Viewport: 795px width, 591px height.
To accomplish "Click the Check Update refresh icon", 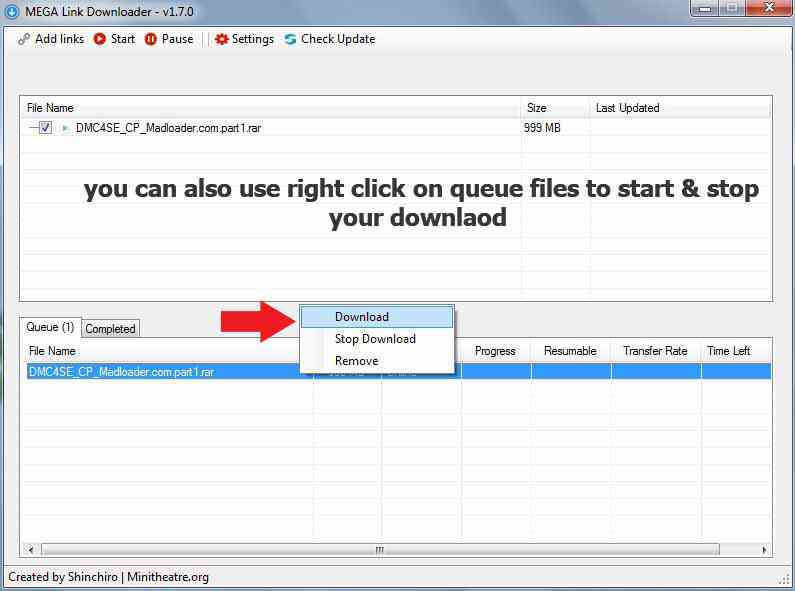I will click(x=290, y=39).
